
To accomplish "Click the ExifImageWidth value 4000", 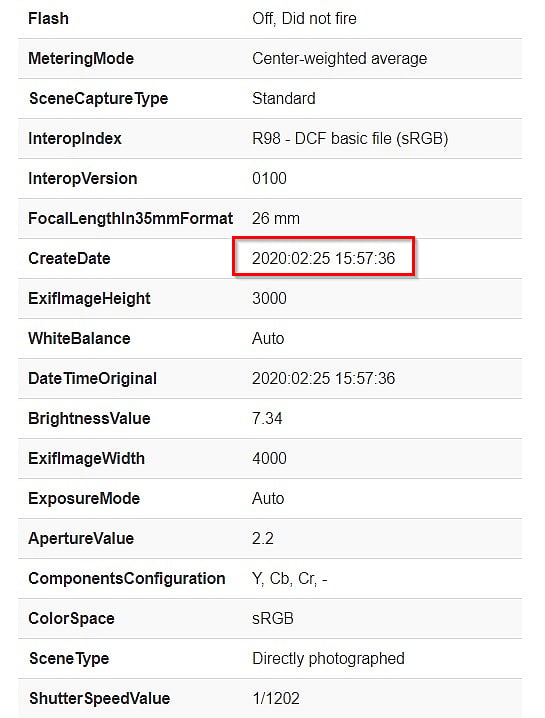I will (269, 458).
